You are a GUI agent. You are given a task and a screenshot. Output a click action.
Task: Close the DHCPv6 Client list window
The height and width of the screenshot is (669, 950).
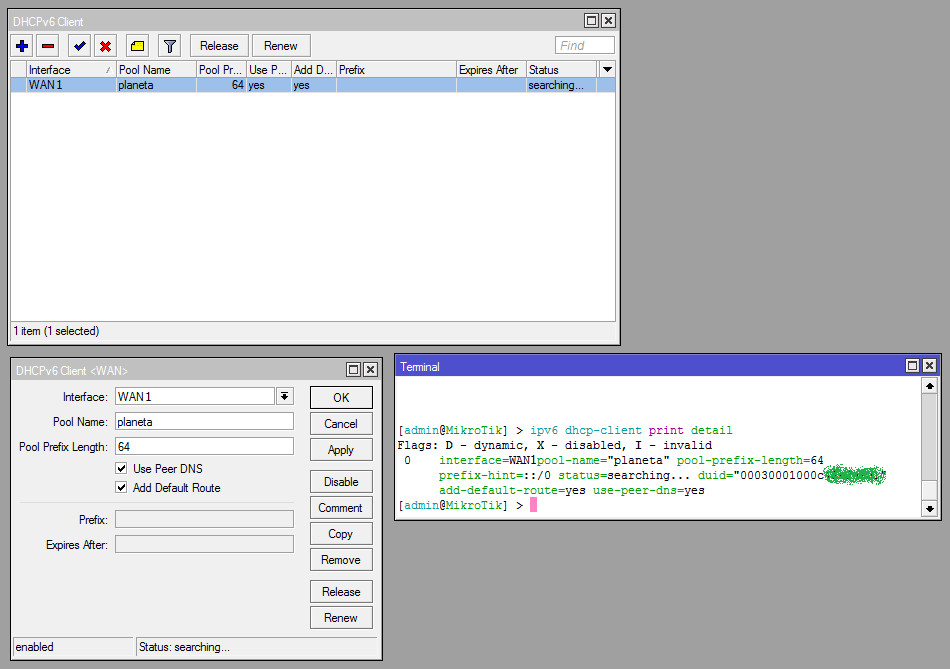(608, 21)
